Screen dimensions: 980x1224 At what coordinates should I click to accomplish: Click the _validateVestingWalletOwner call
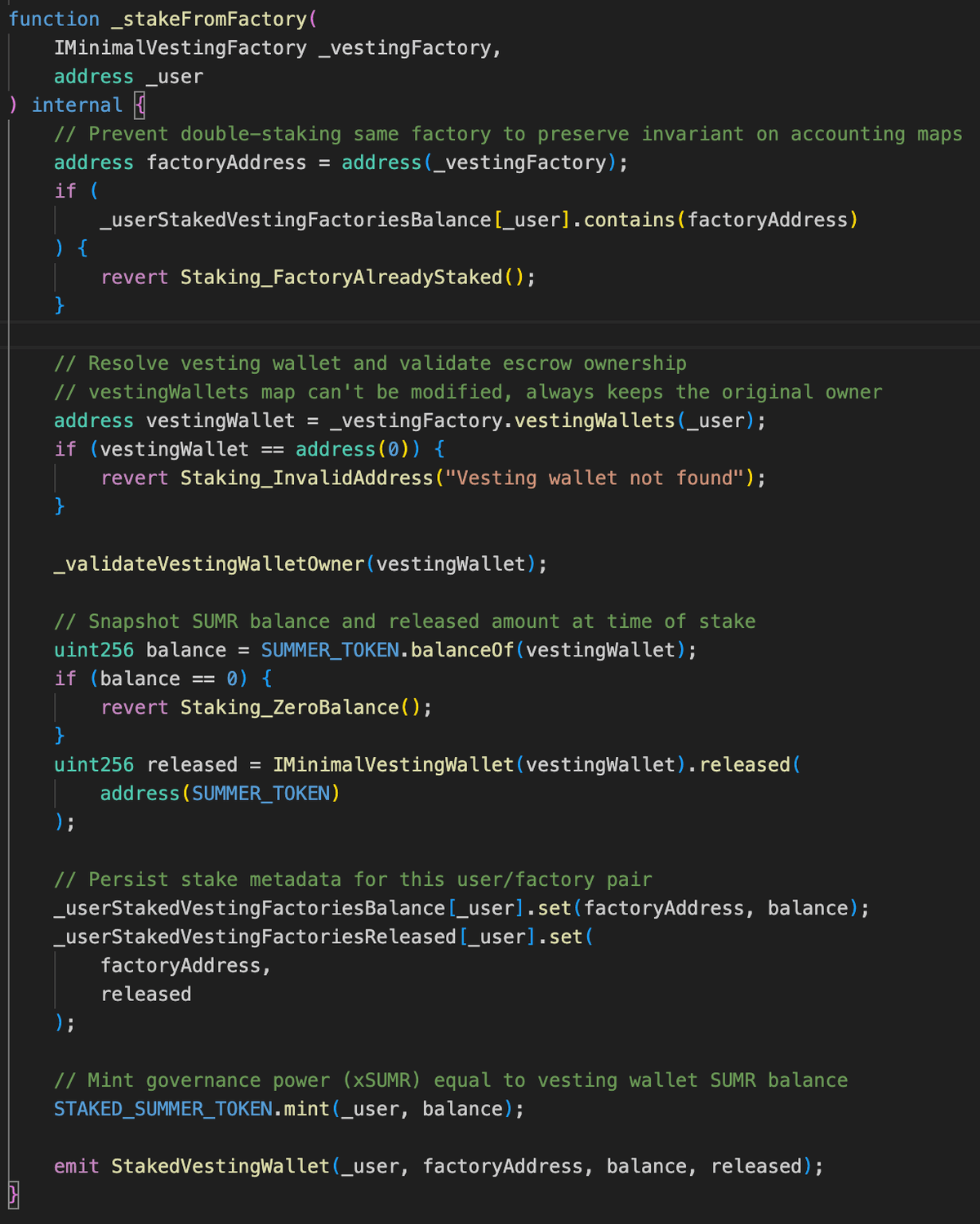[x=209, y=564]
